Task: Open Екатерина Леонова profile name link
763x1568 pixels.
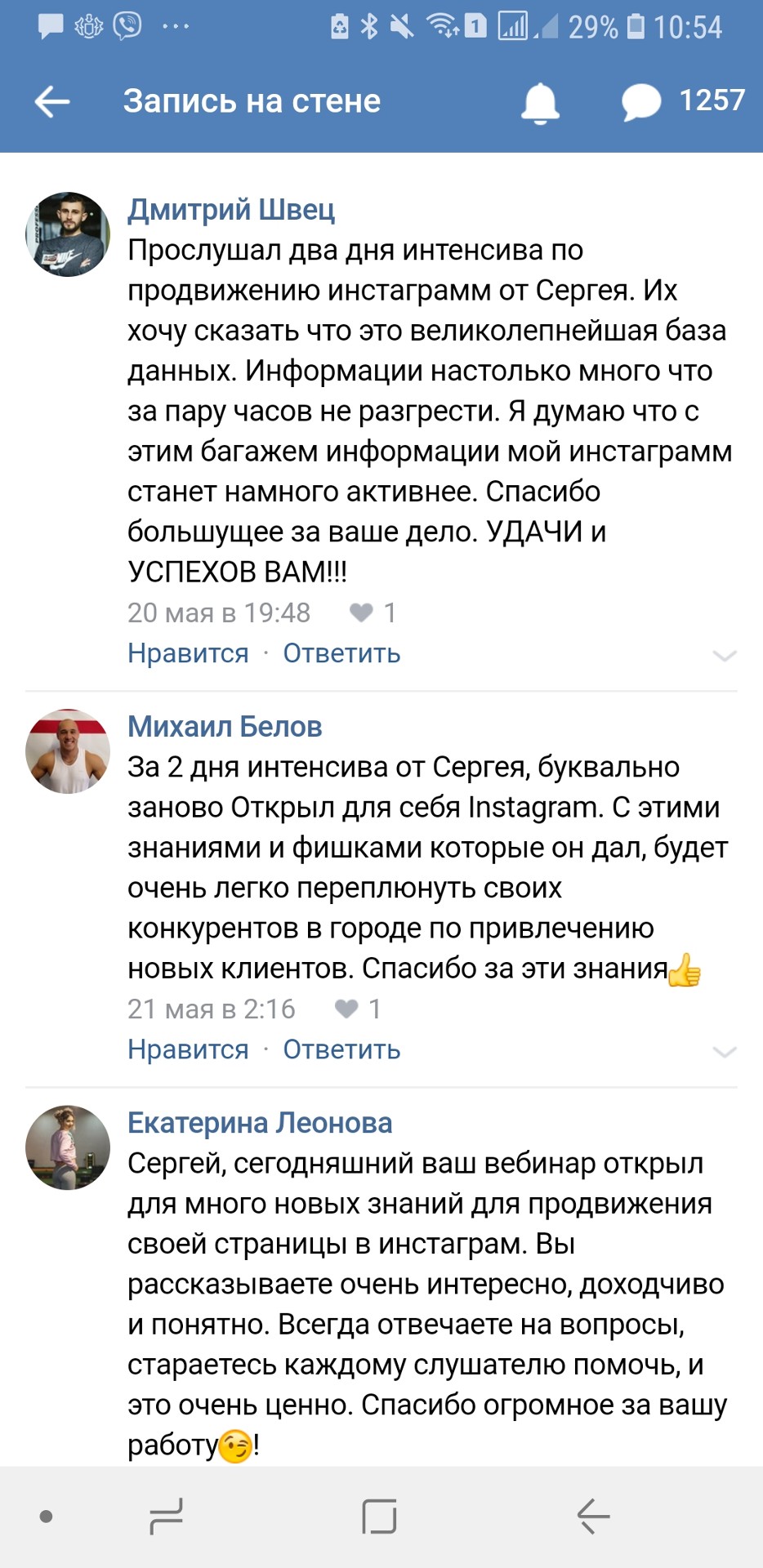Action: pyautogui.click(x=260, y=1123)
